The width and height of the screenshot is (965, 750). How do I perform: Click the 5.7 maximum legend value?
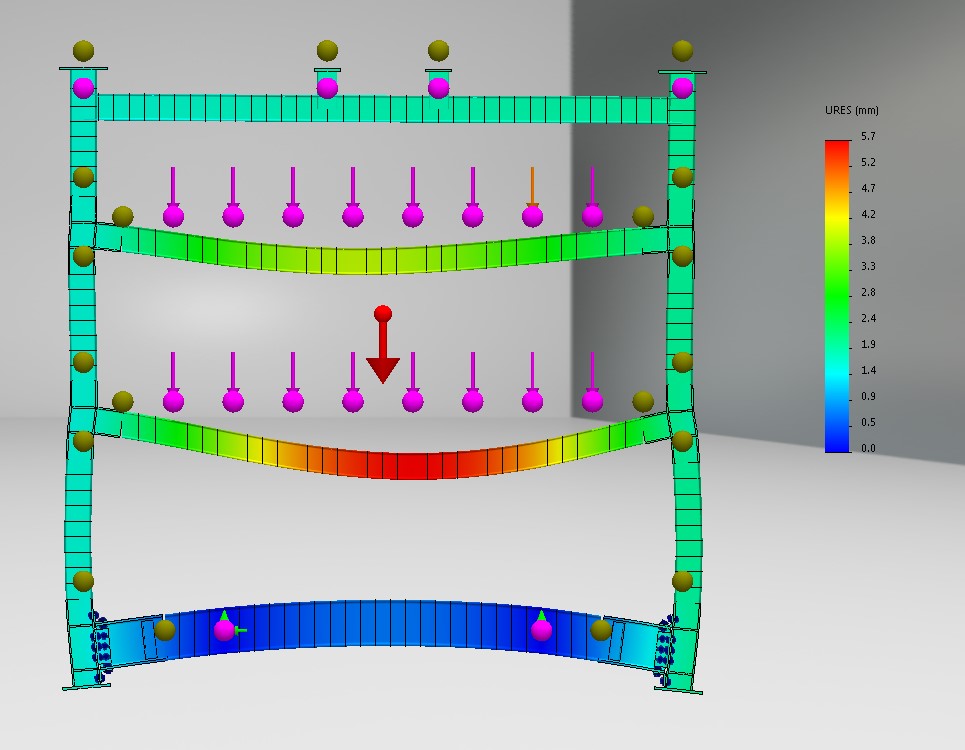click(867, 136)
